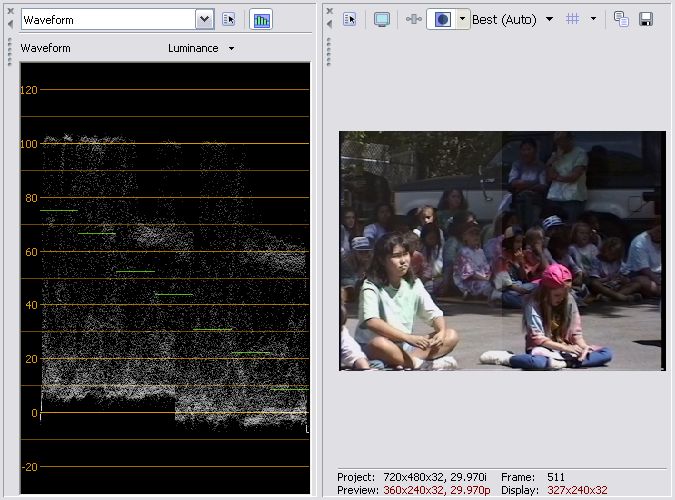The height and width of the screenshot is (500, 675).
Task: Open the Overlays dropdown arrow
Action: tap(594, 19)
